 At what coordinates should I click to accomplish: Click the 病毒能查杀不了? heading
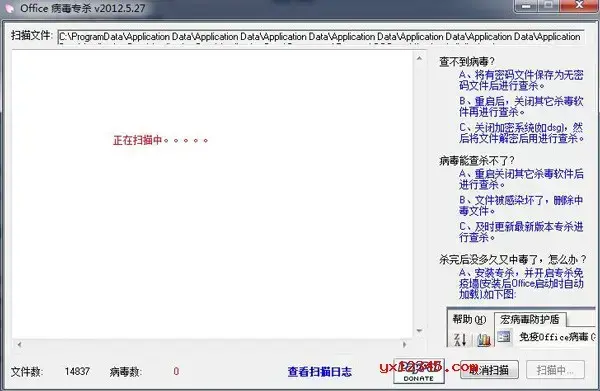(x=477, y=161)
